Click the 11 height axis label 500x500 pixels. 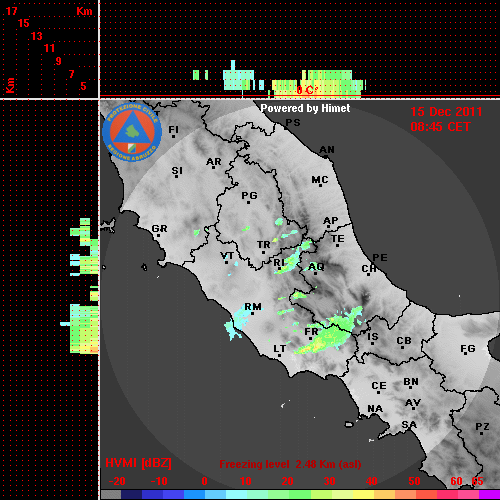coord(49,48)
